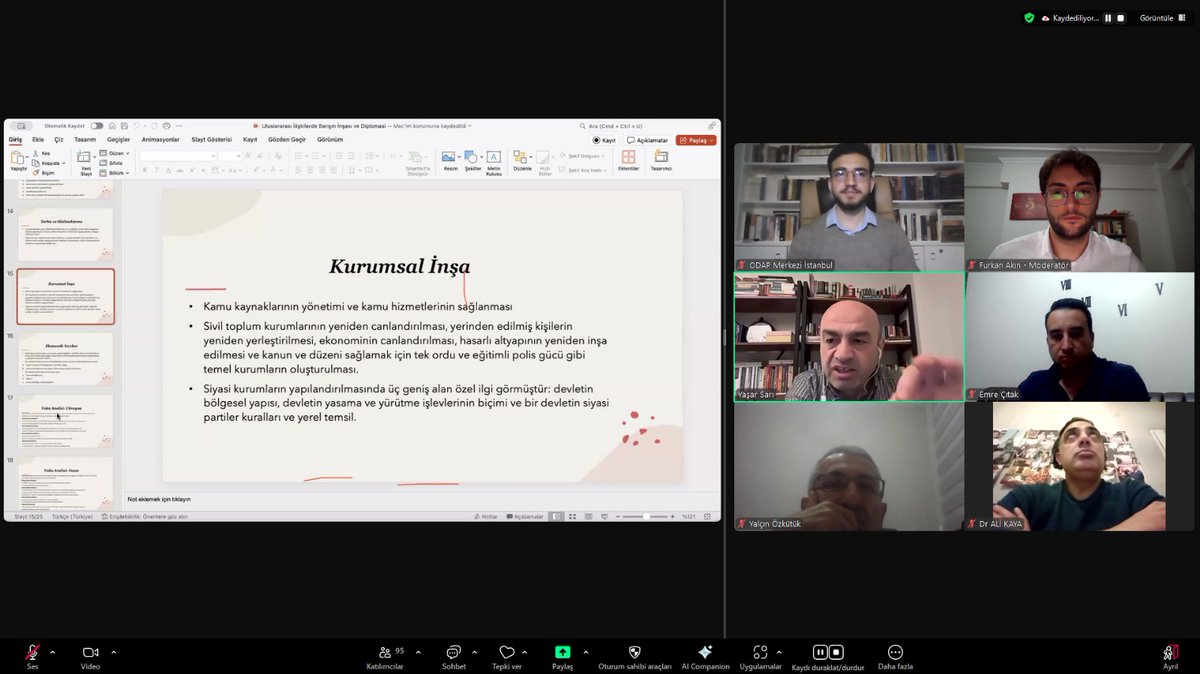1200x674 pixels.
Task: Open the Ekle ribbon tab
Action: click(x=38, y=140)
